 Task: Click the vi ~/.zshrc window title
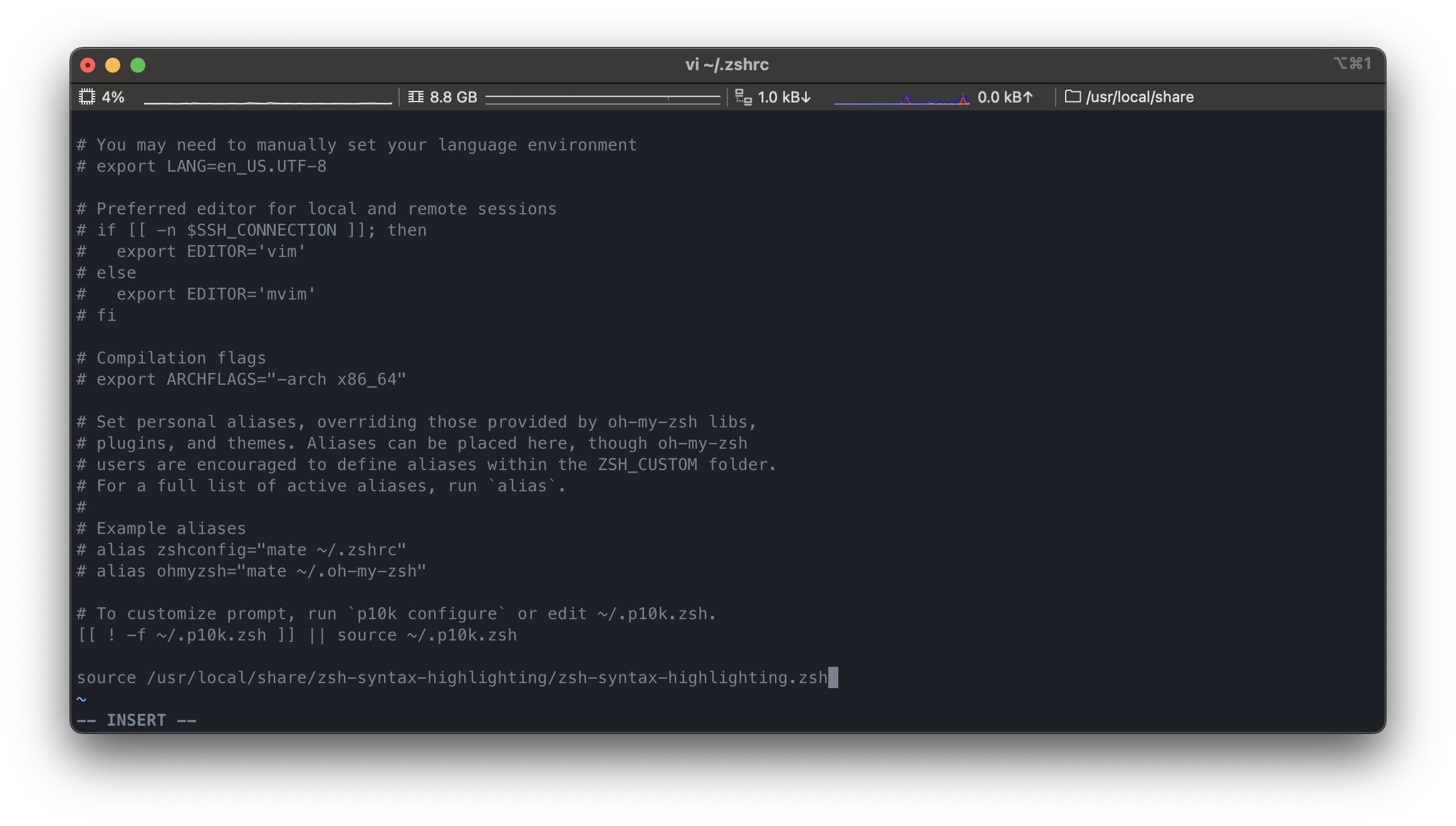pos(727,65)
